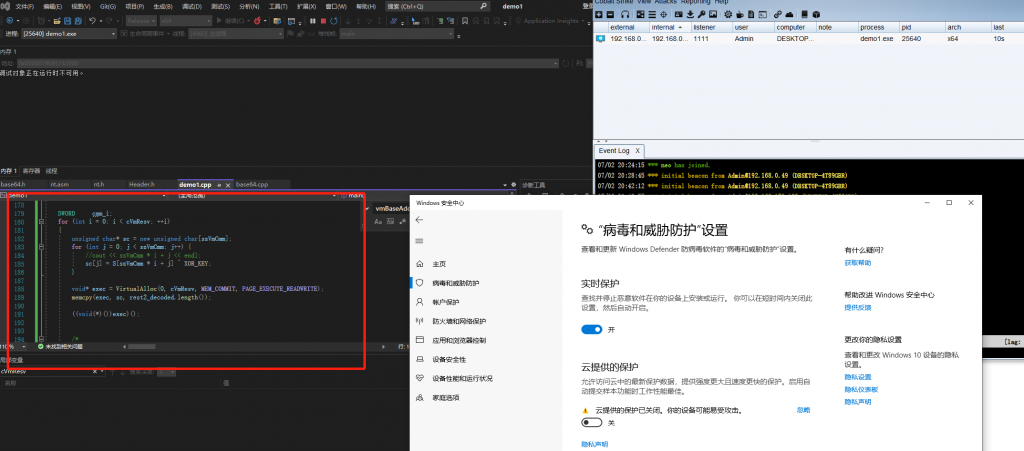Click the Windows Security back arrow

419,219
